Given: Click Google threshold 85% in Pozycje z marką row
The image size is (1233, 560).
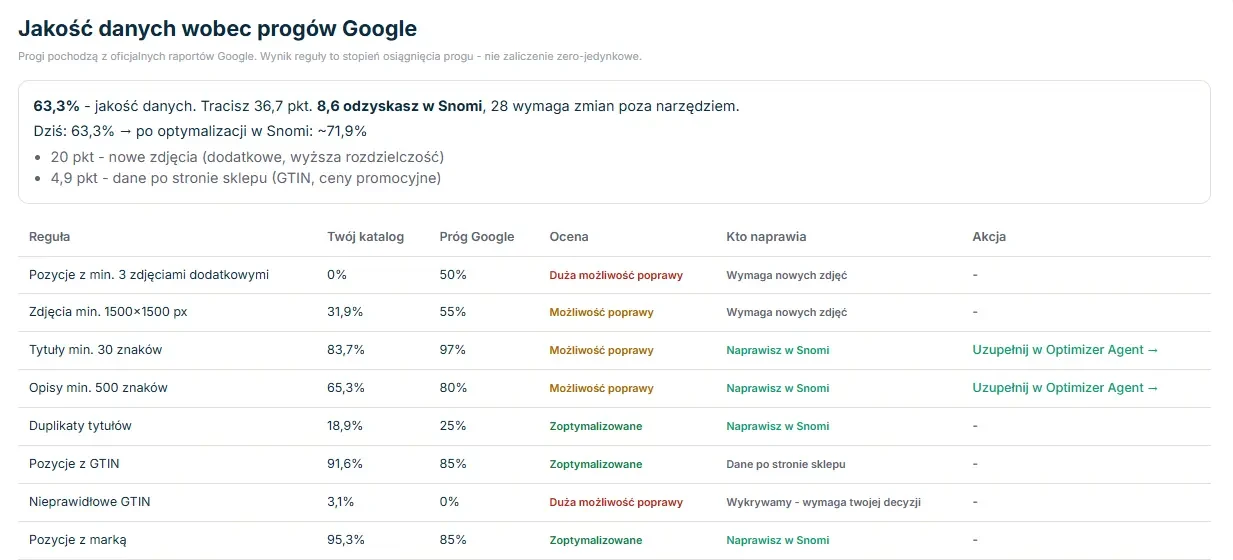Looking at the screenshot, I should point(452,540).
